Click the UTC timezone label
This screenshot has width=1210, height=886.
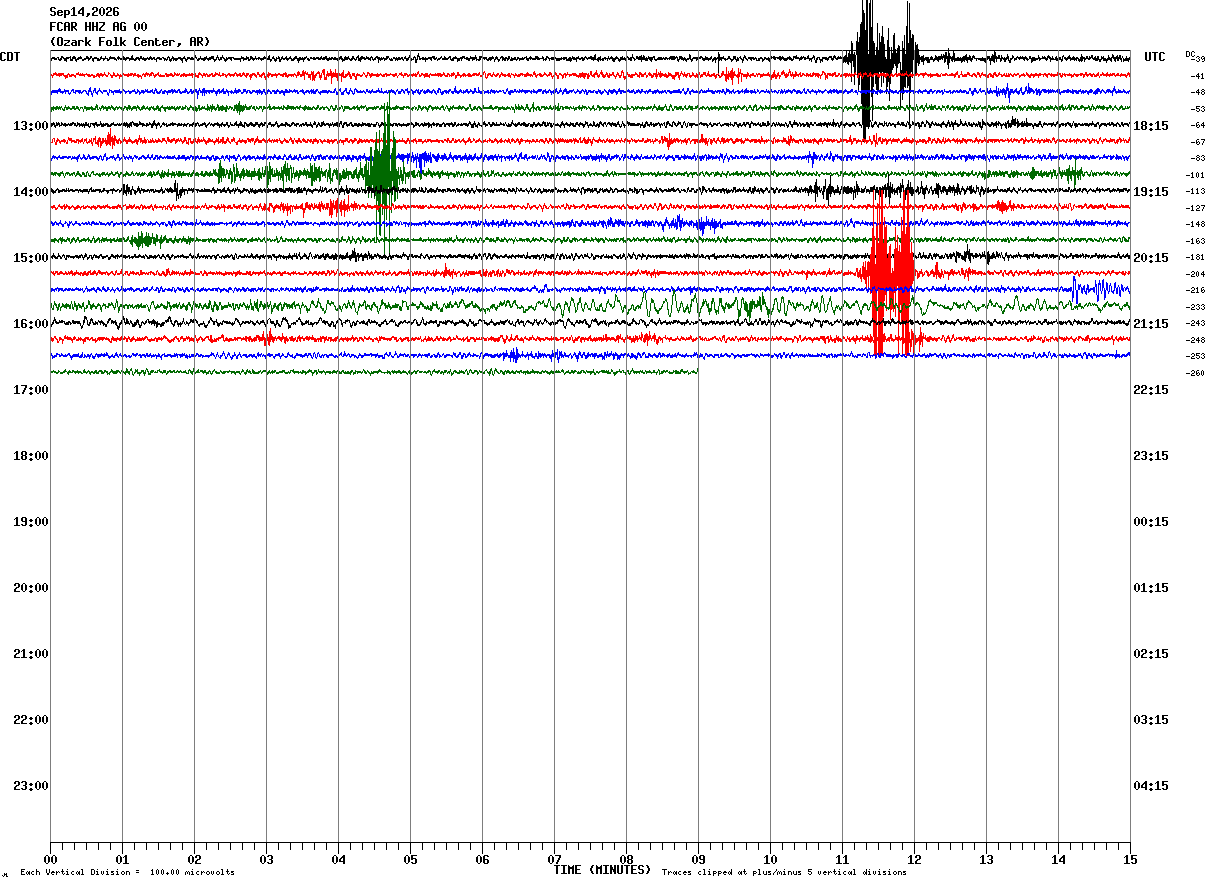click(x=1155, y=57)
